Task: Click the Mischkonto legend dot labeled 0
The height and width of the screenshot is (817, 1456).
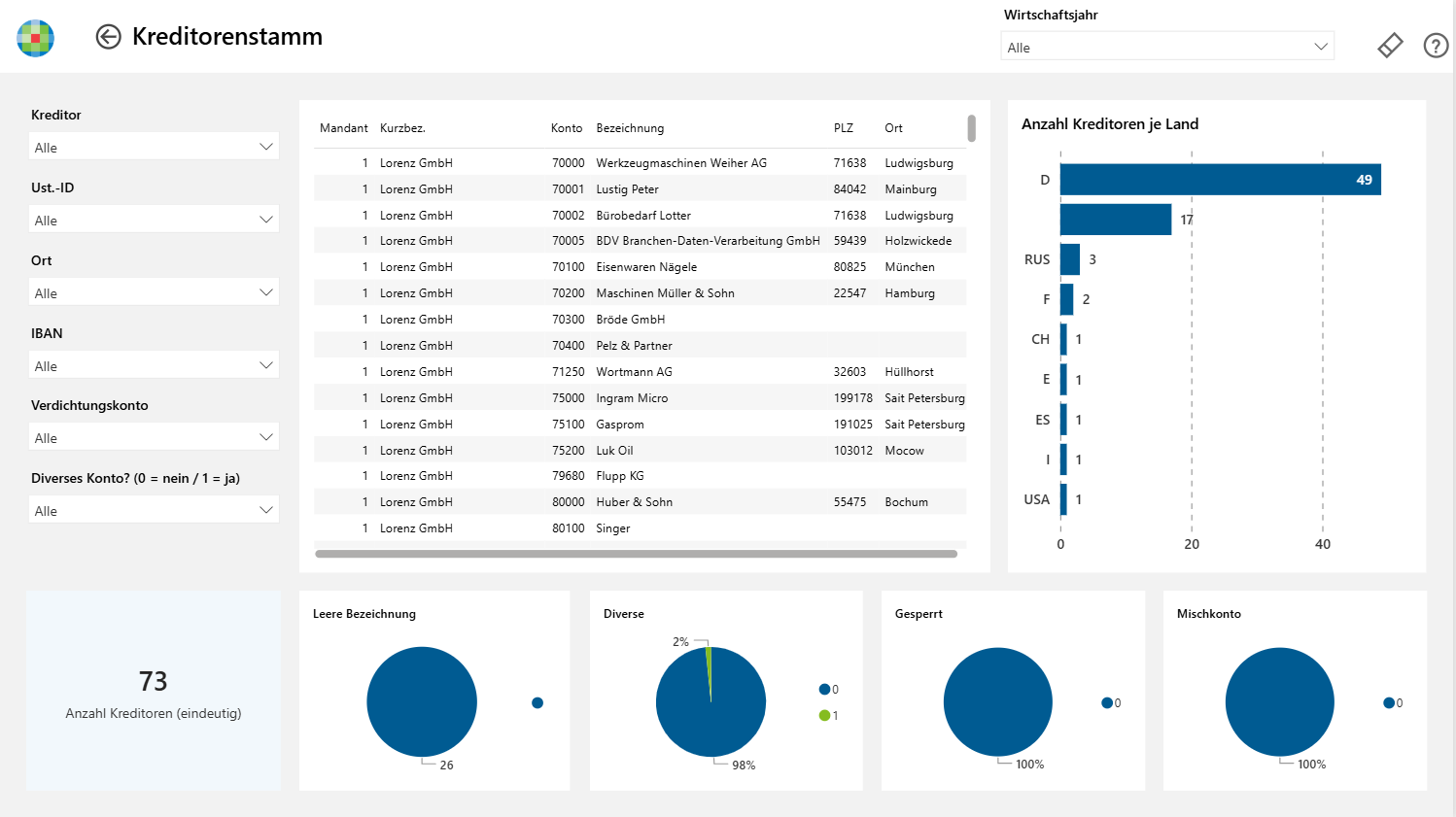Action: point(1389,703)
